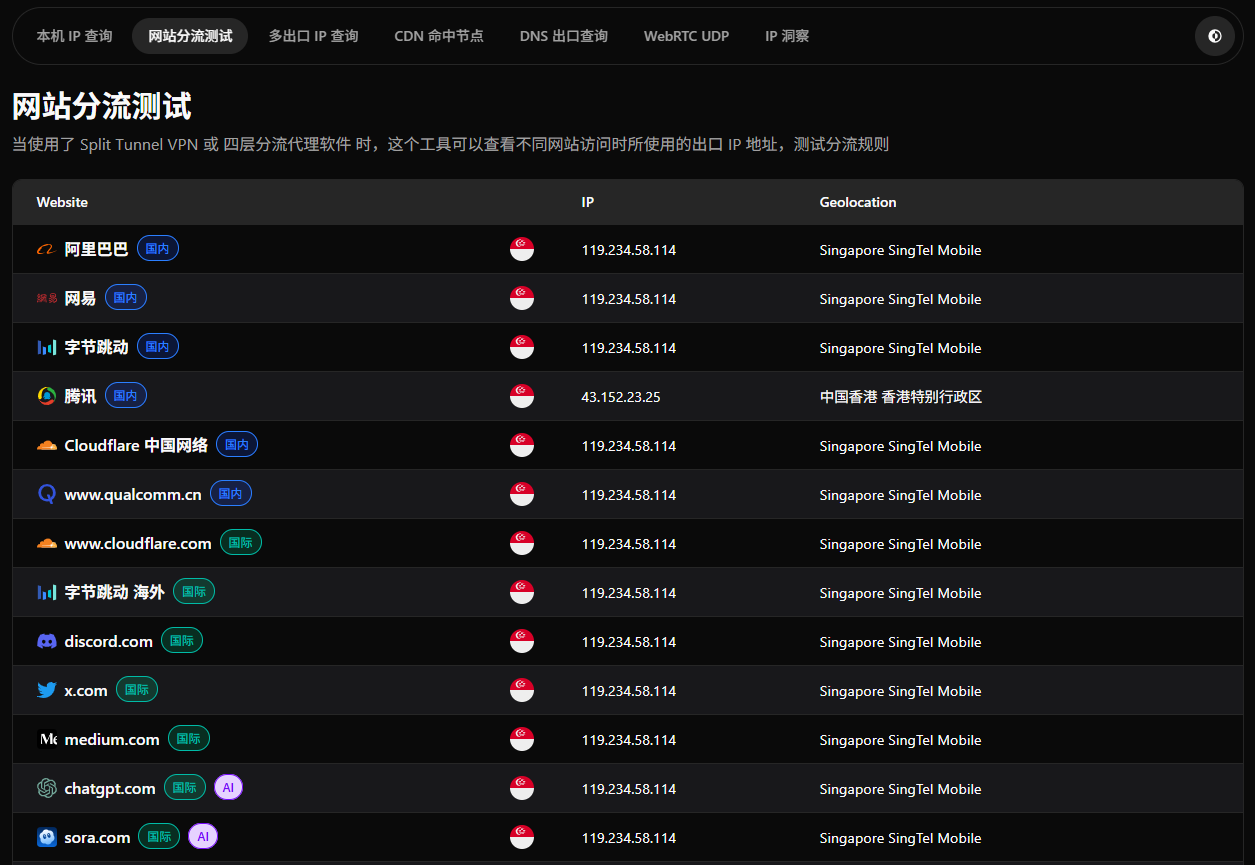
Task: Click the chatgpt.com OpenAI logo icon
Action: (46, 789)
